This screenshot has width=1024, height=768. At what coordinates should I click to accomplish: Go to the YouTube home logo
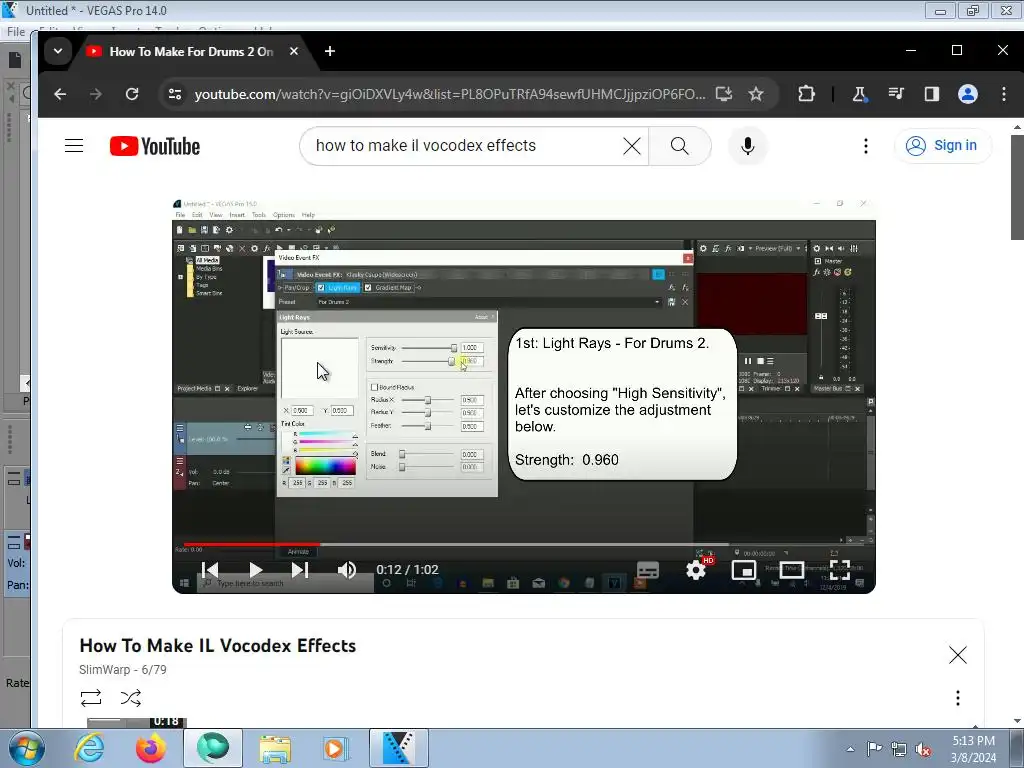pyautogui.click(x=155, y=146)
